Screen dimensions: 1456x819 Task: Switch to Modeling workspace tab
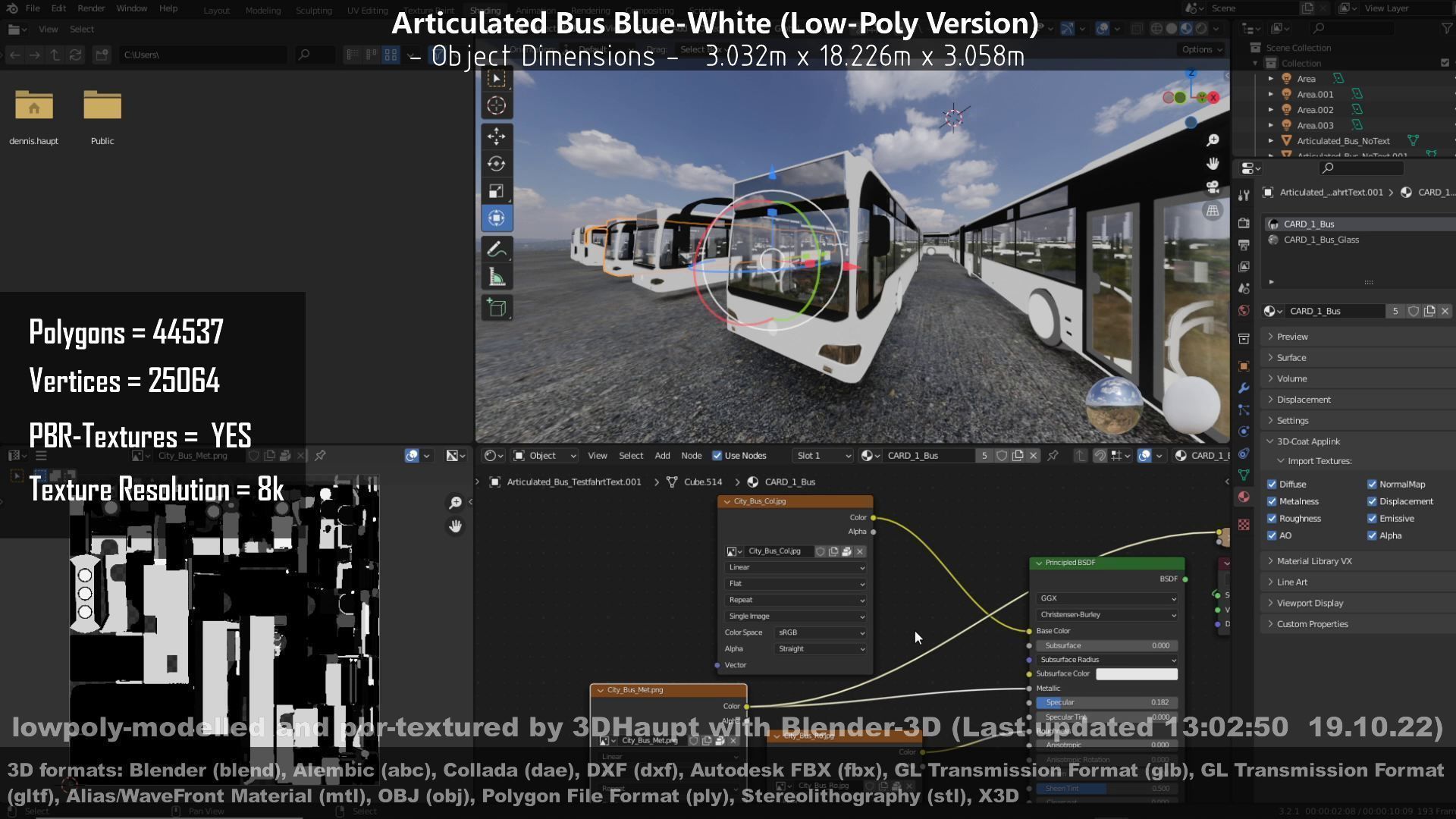pyautogui.click(x=262, y=11)
